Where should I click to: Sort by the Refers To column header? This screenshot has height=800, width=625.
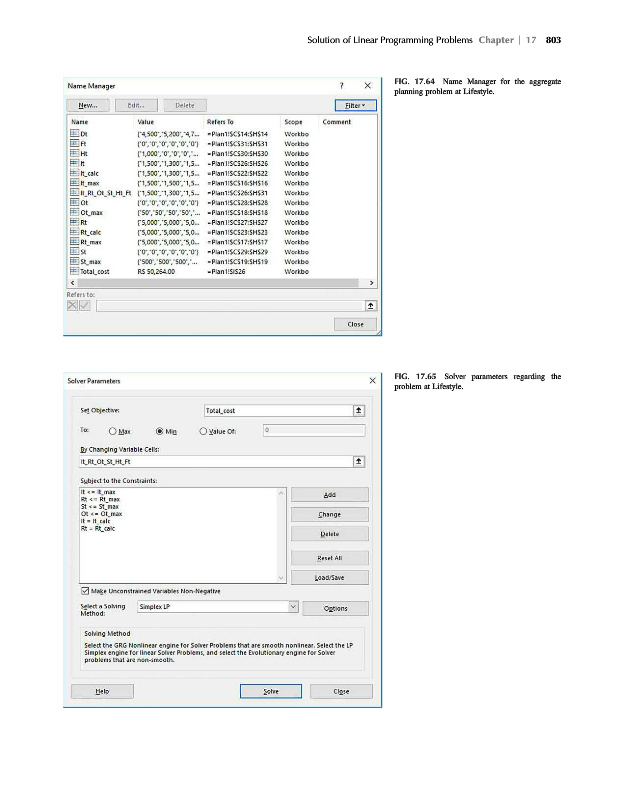pyautogui.click(x=220, y=122)
